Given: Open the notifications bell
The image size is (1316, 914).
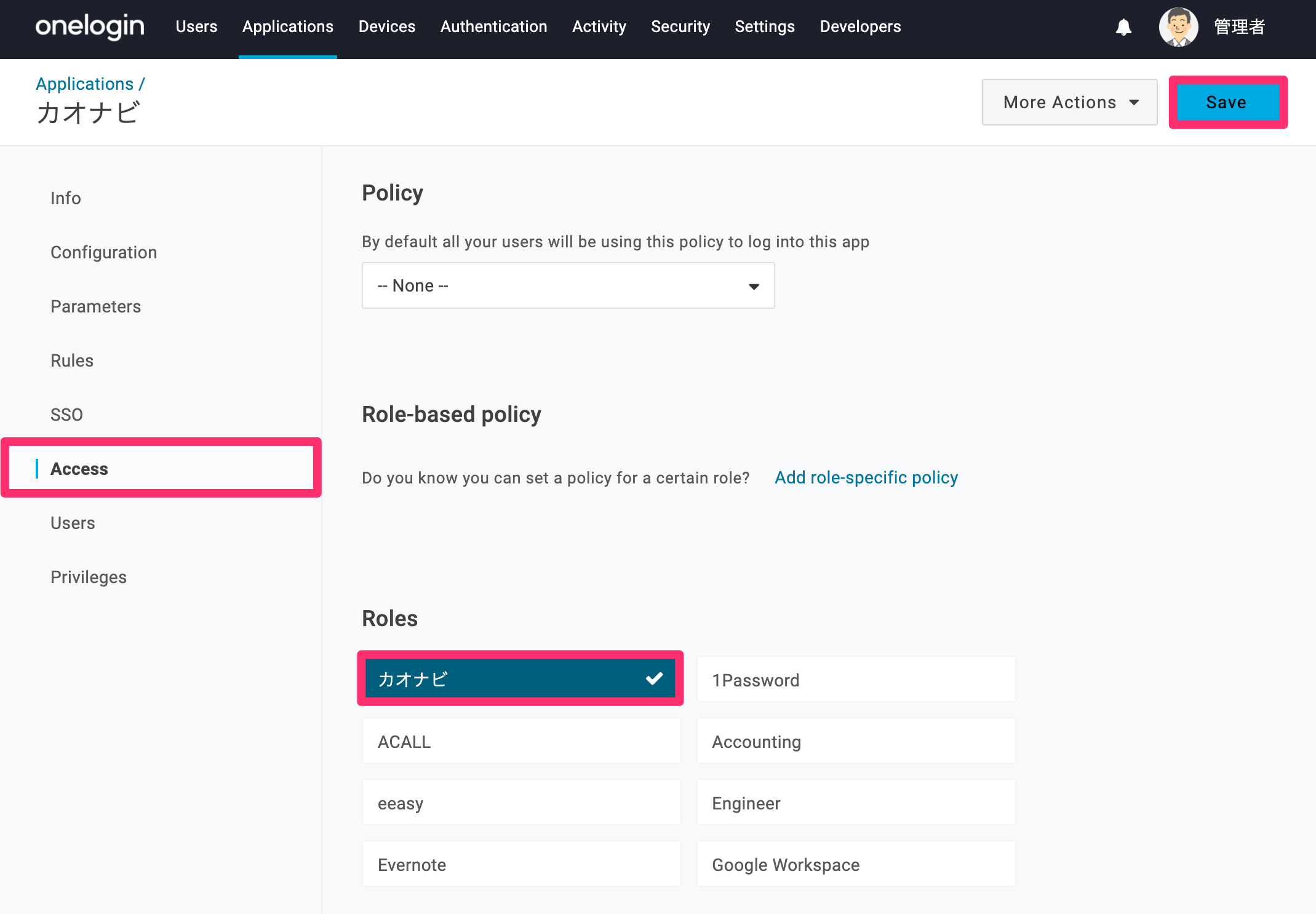Looking at the screenshot, I should pos(1123,27).
